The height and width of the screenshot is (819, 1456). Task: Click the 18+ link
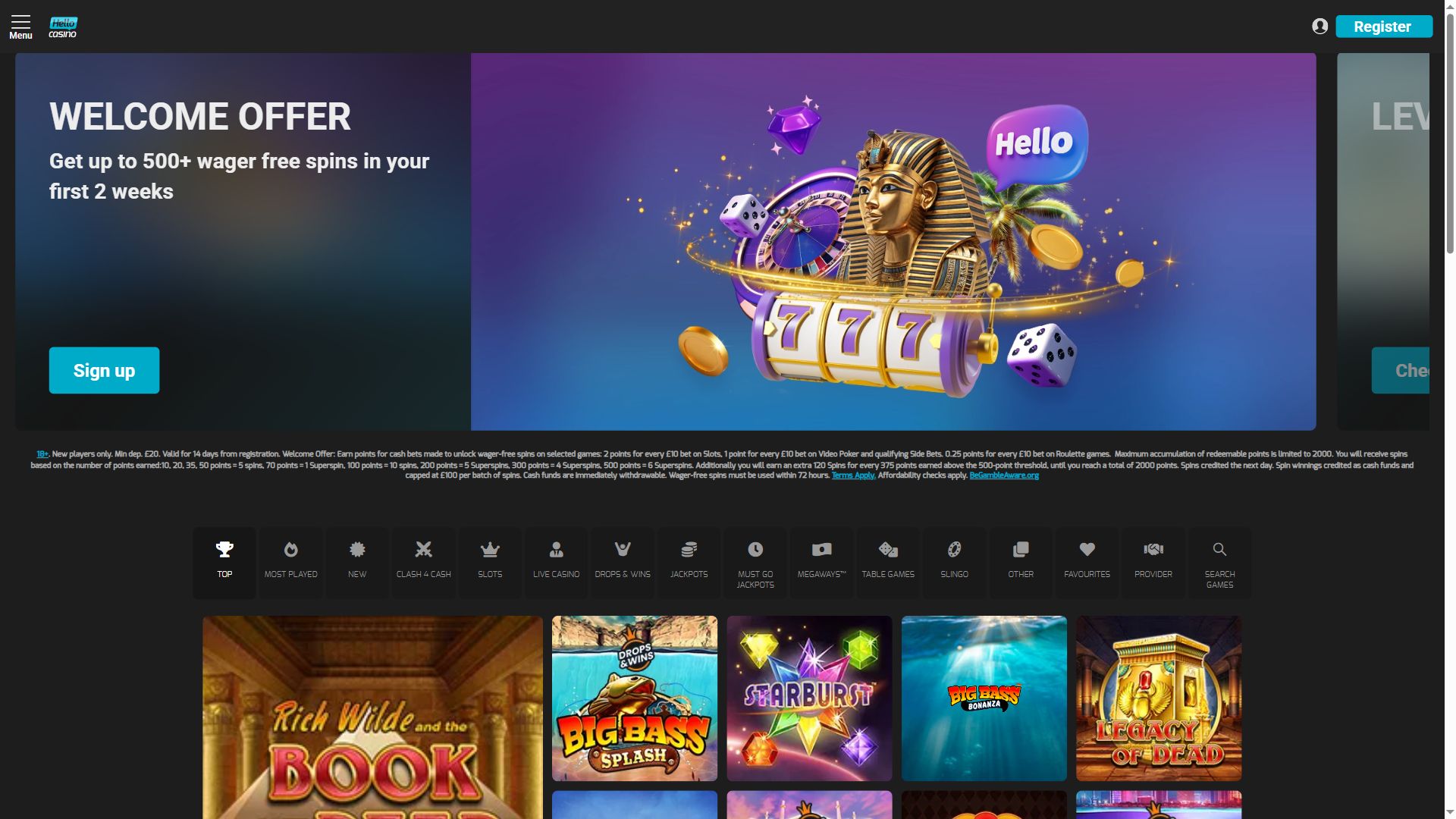pos(42,454)
